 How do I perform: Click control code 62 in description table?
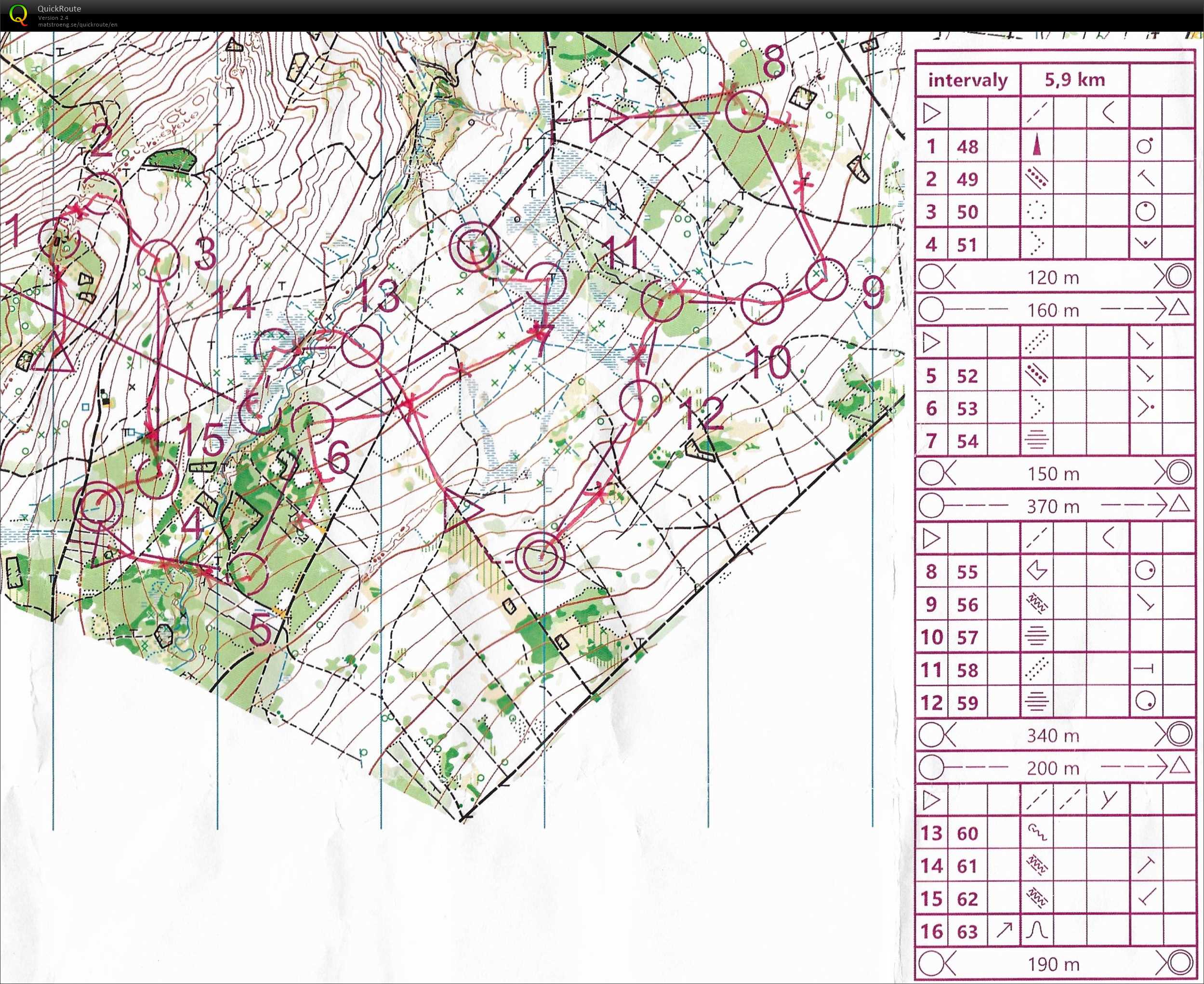click(968, 899)
